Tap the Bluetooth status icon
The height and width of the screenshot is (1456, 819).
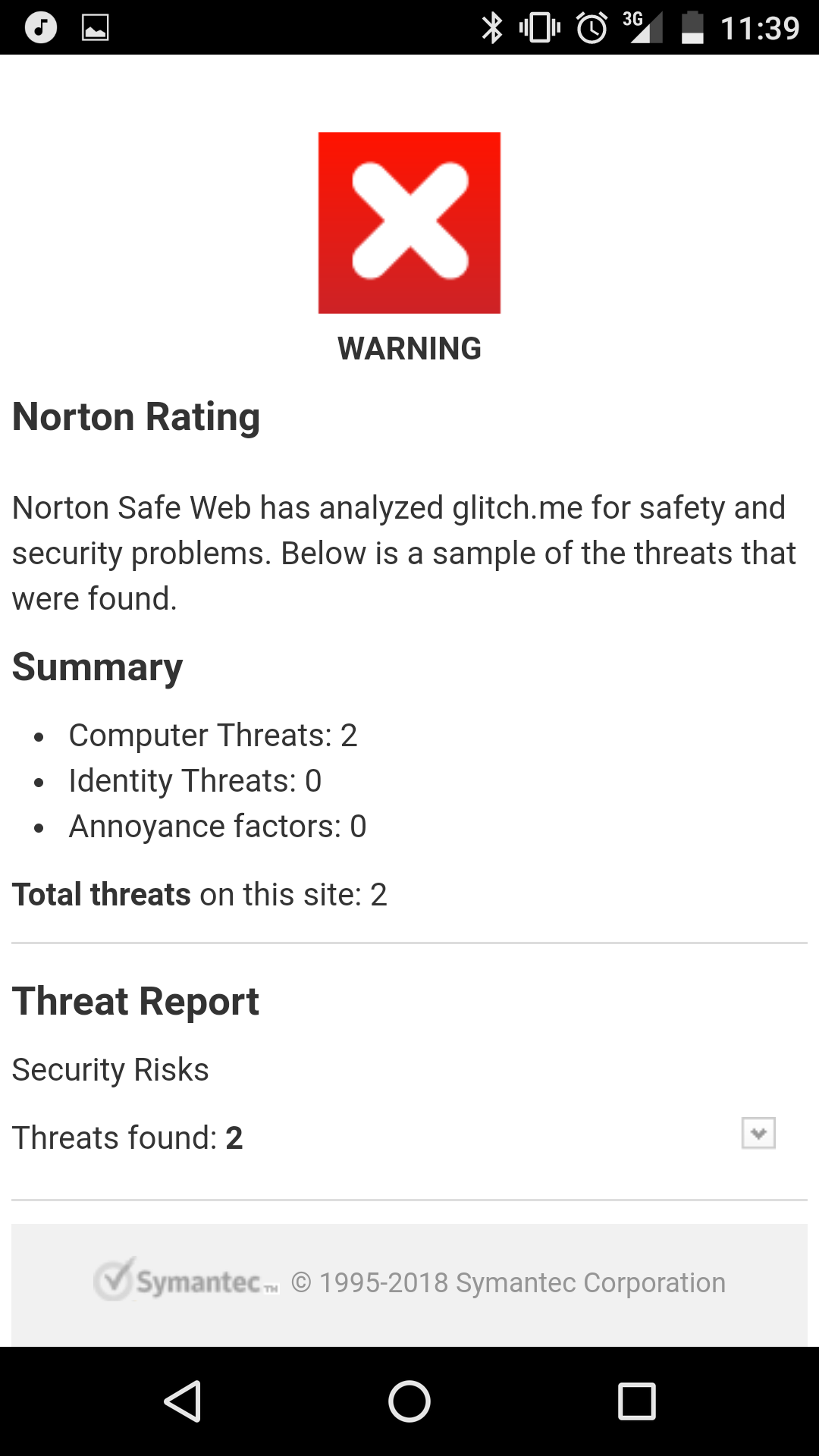492,28
